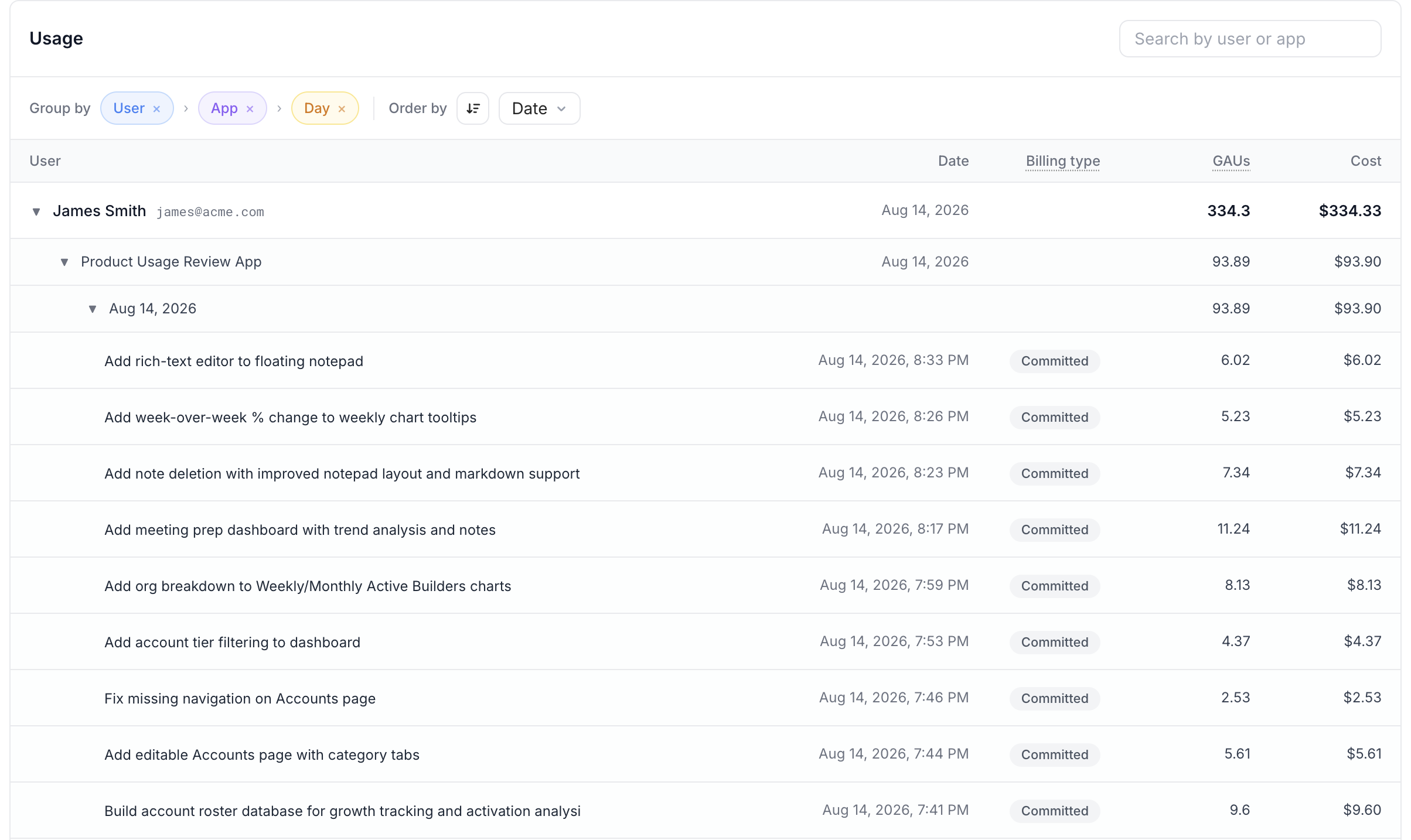This screenshot has height=840, width=1411.
Task: Click the $11.24 cost cell
Action: pos(1361,529)
